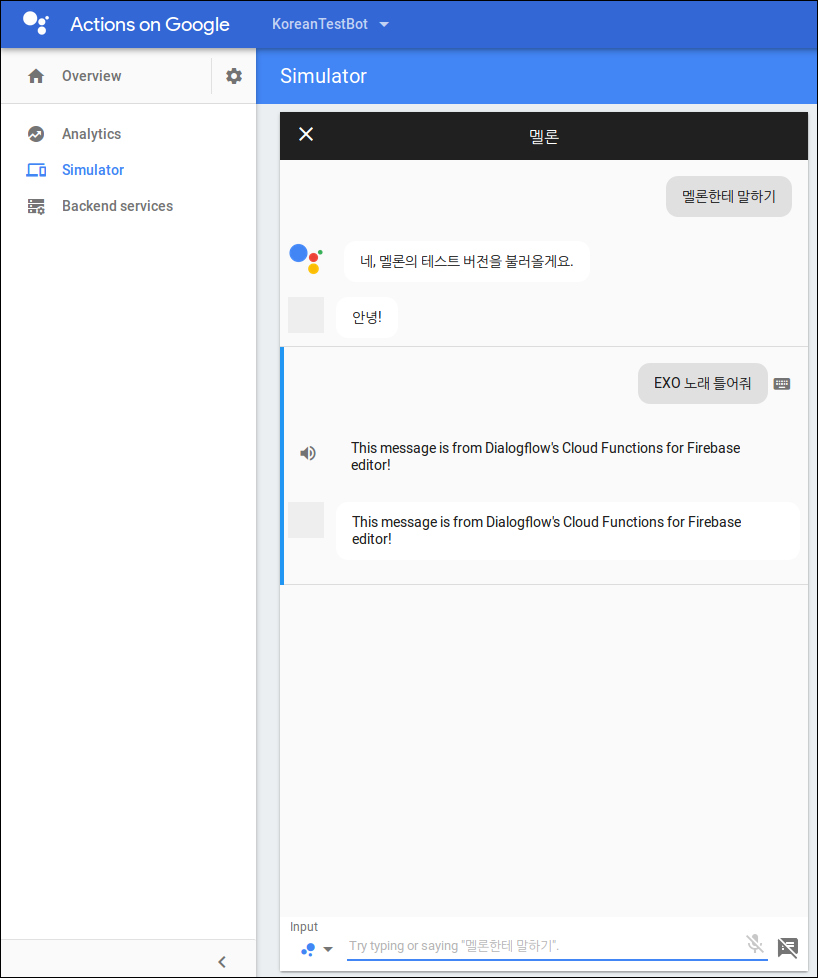The image size is (818, 978).
Task: Click the Backend services server icon
Action: coord(36,206)
